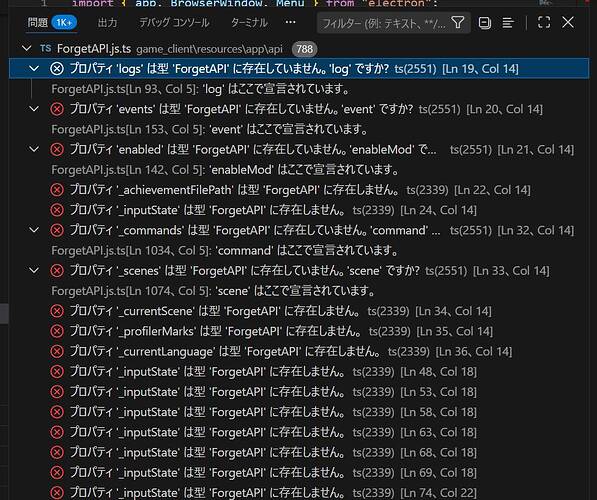The image size is (597, 500).
Task: Select the '_profilerMarks' error row
Action: [299, 331]
